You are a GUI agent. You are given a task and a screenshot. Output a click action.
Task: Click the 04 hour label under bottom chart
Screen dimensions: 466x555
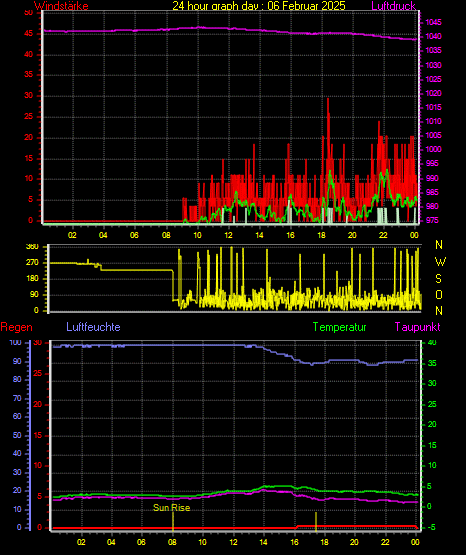[111, 542]
